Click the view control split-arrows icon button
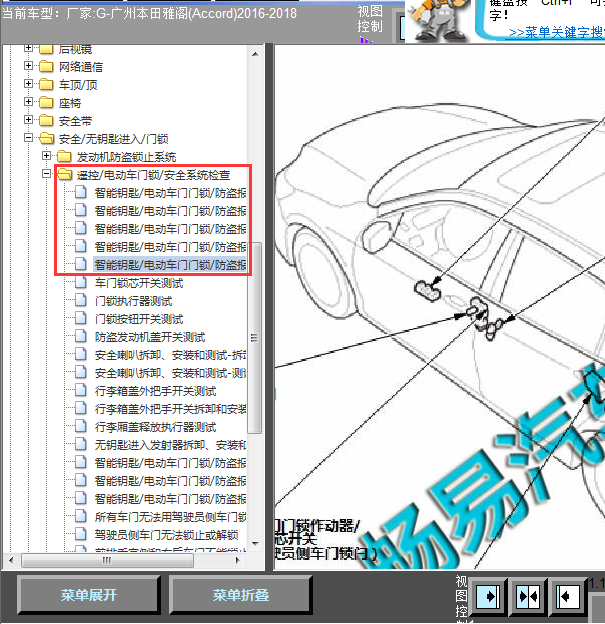 click(528, 596)
